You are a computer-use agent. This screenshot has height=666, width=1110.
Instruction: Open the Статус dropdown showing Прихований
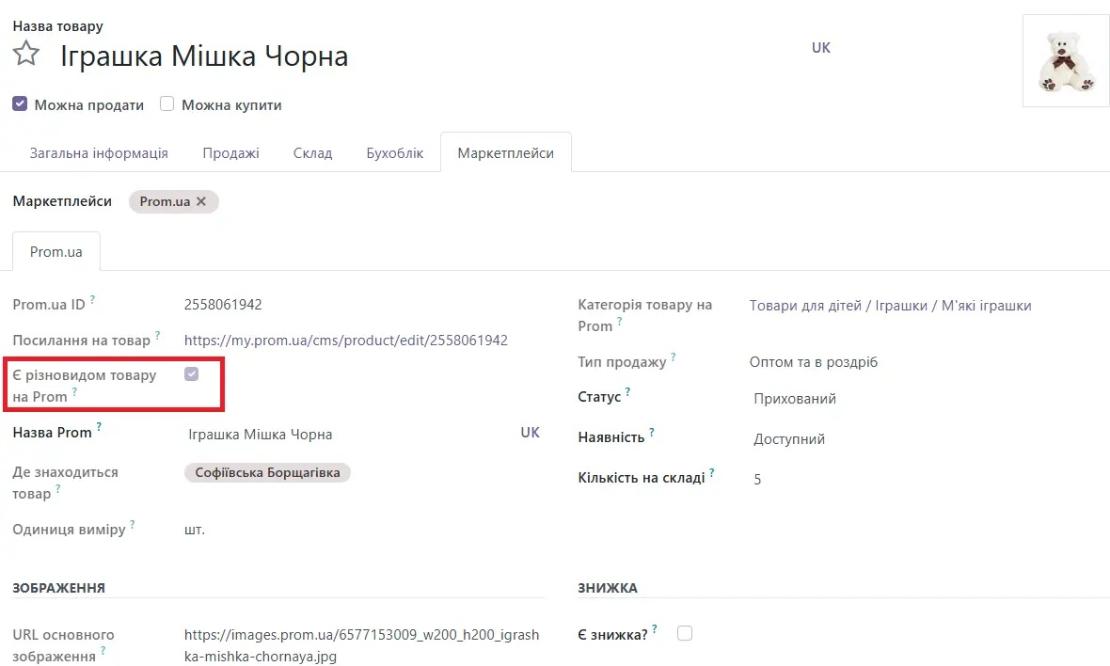point(795,396)
